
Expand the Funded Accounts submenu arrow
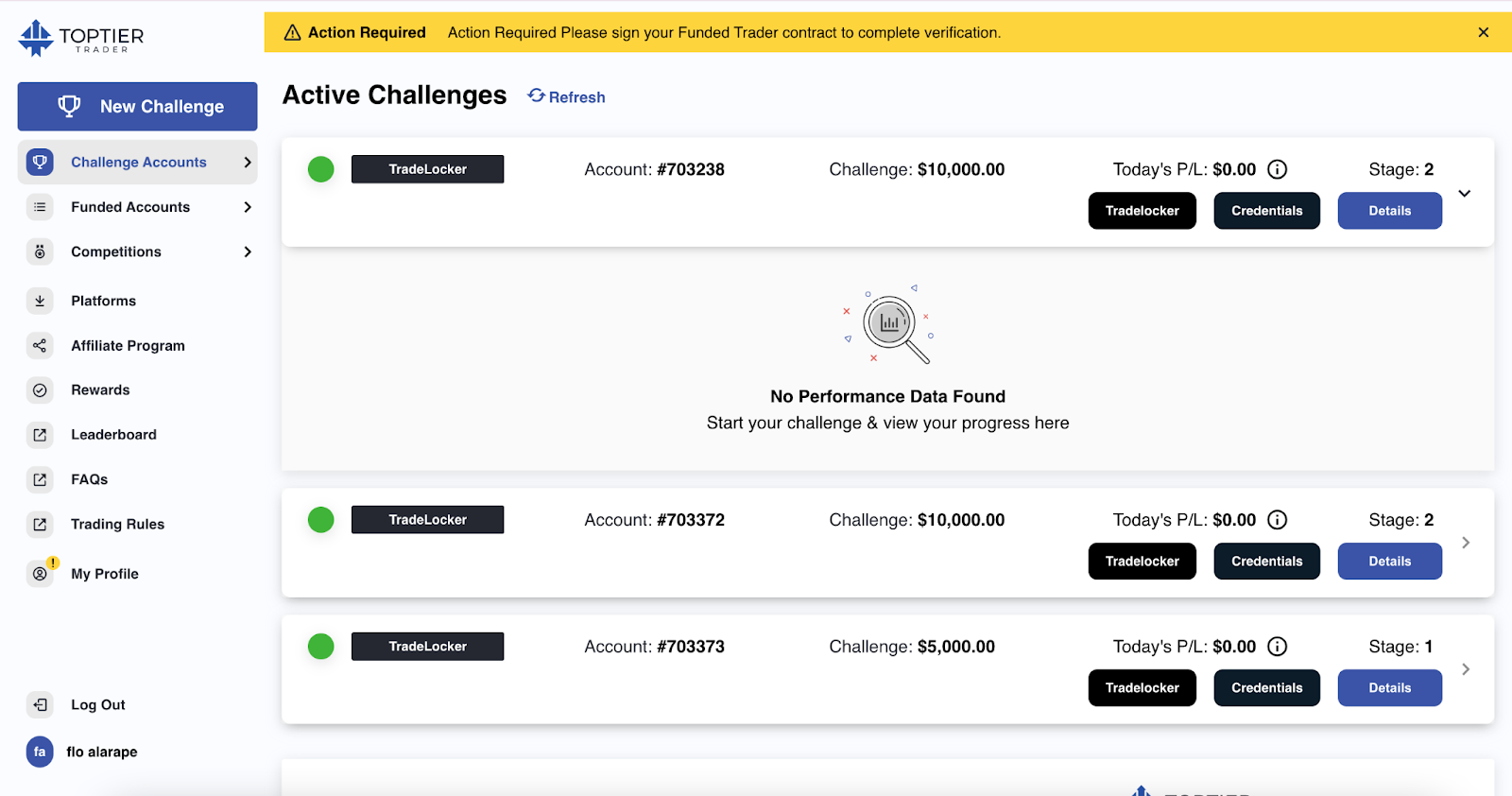point(248,207)
